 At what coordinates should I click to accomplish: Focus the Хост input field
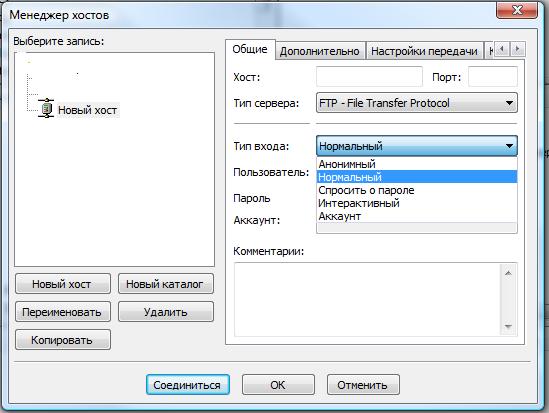click(x=369, y=77)
